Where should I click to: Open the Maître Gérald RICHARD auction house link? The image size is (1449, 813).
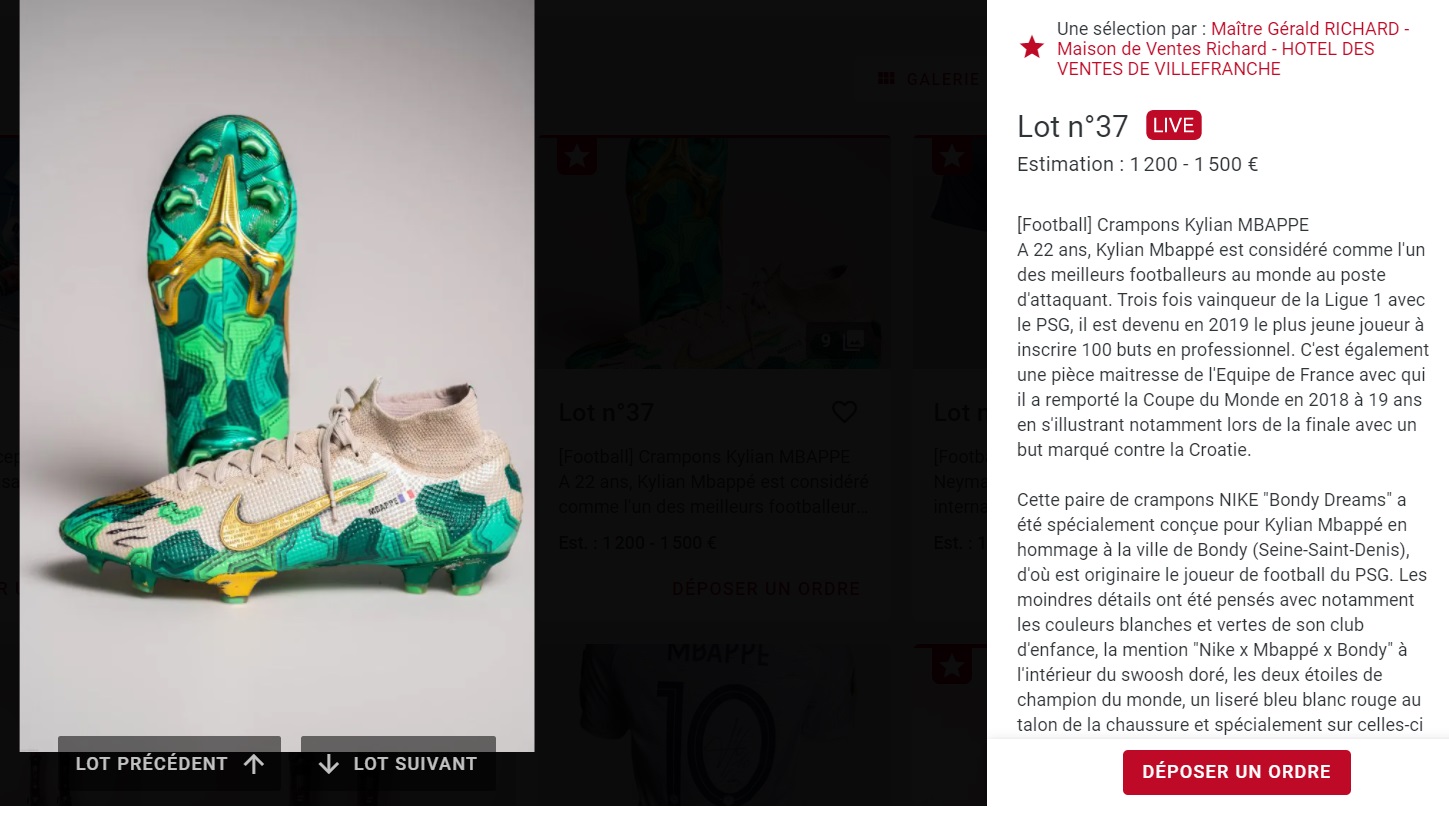[x=1233, y=49]
